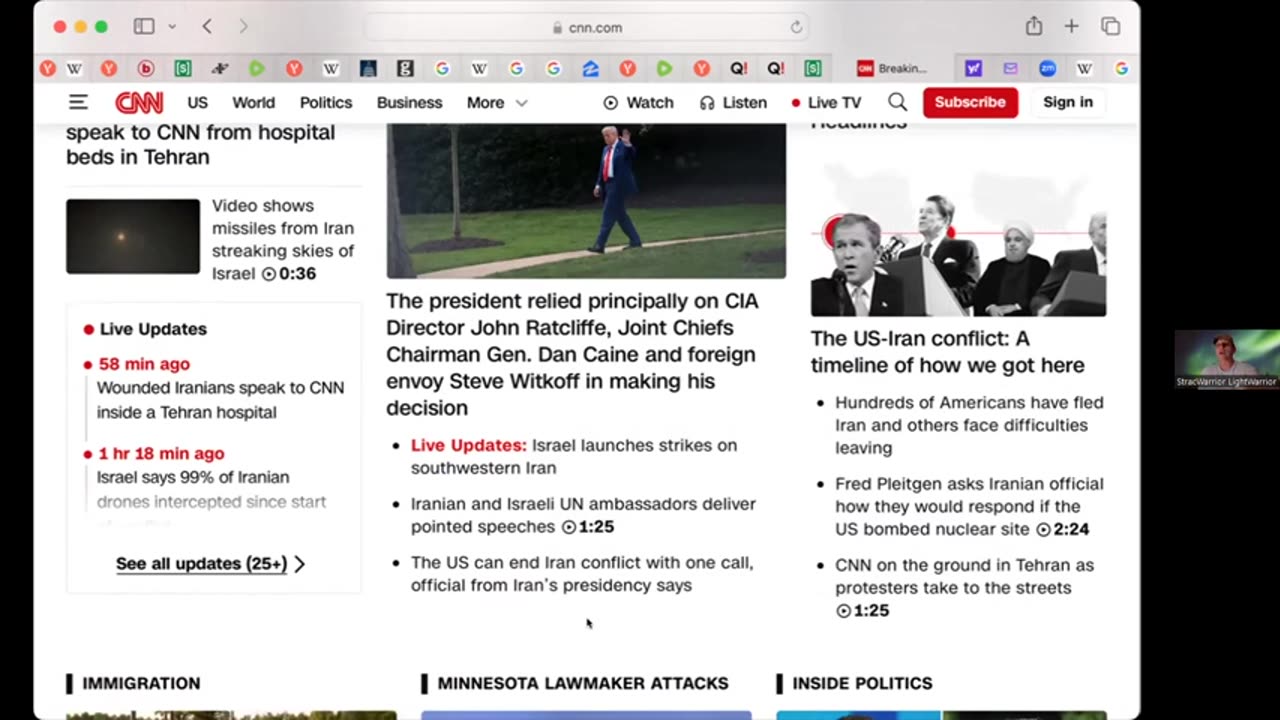1280x720 pixels.
Task: Open 'Wounded Iranians speak to CNN' update
Action: [220, 400]
